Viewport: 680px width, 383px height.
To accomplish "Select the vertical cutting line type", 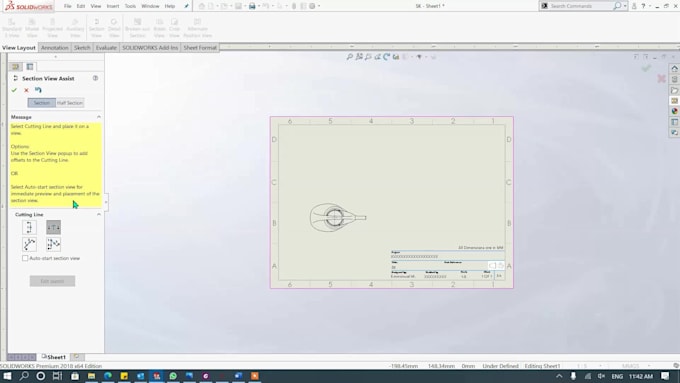I will [x=29, y=227].
